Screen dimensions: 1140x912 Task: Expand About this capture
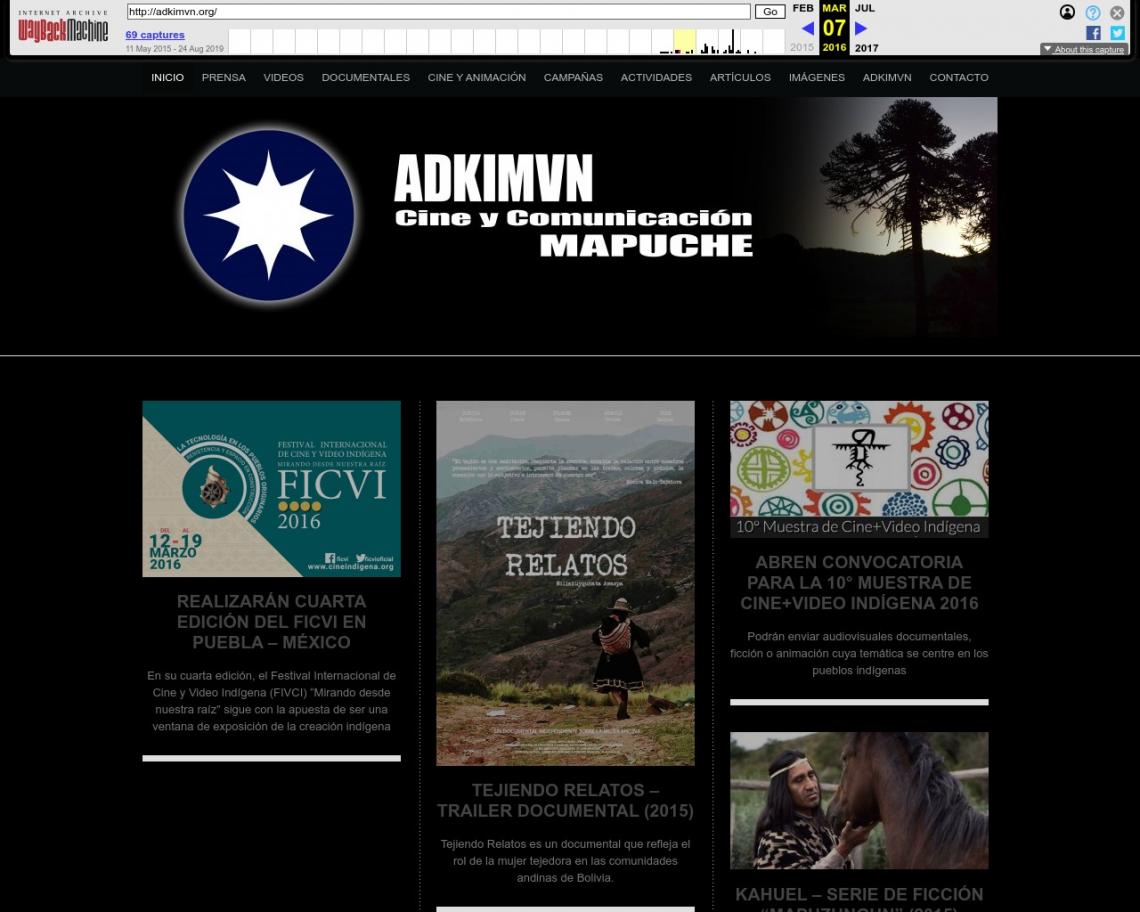1084,49
